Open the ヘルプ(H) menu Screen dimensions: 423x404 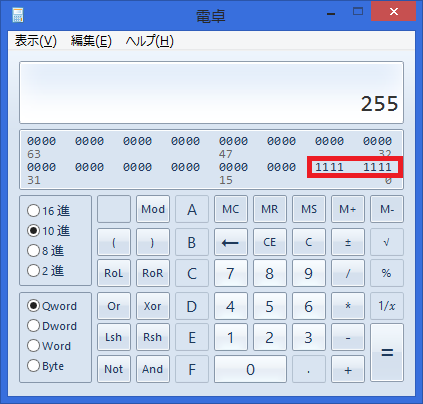(150, 41)
